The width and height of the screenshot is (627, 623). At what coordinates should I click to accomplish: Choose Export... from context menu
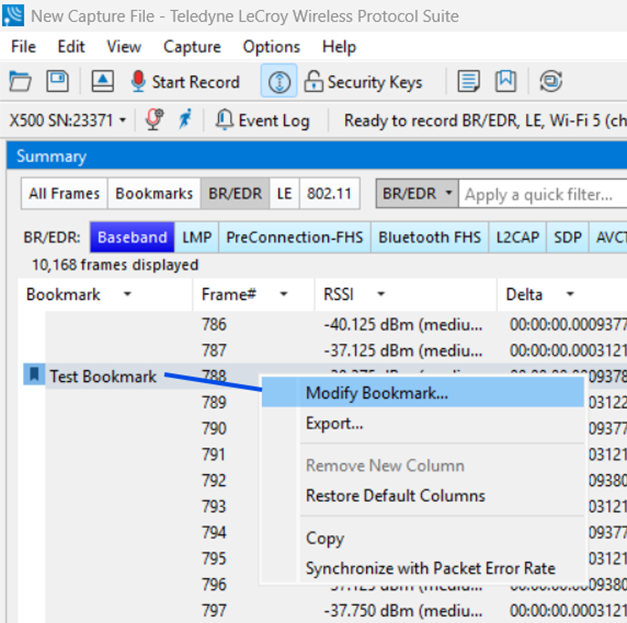click(423, 423)
